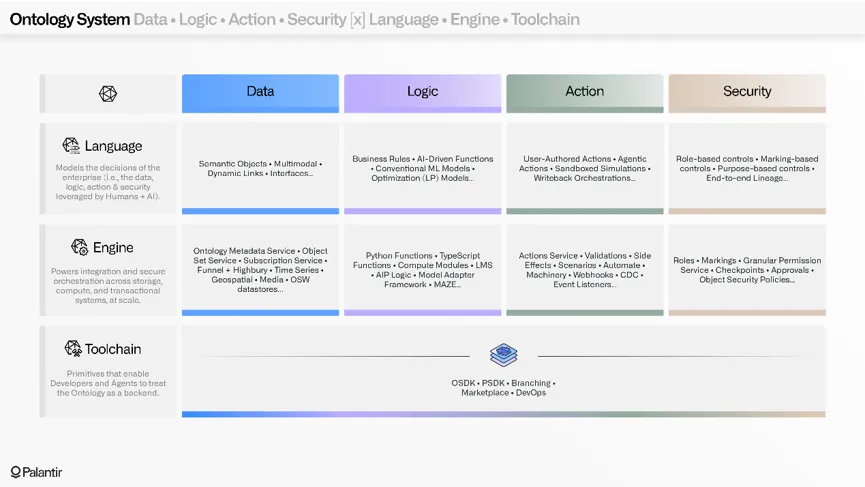Click the 'Ontology Metadata Service • Object Set Service' cell

[x=260, y=270]
